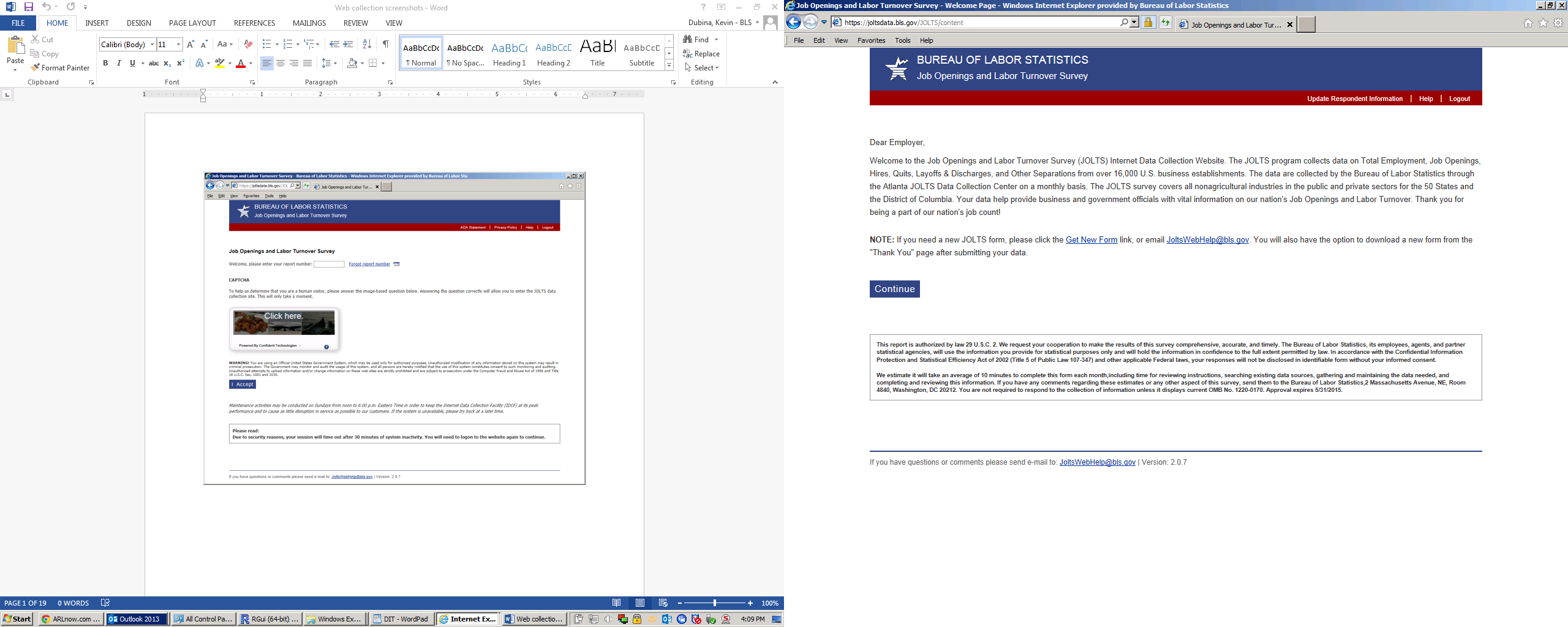Viewport: 1568px width, 627px height.
Task: Save the Word document using the floppy icon
Action: pyautogui.click(x=28, y=7)
